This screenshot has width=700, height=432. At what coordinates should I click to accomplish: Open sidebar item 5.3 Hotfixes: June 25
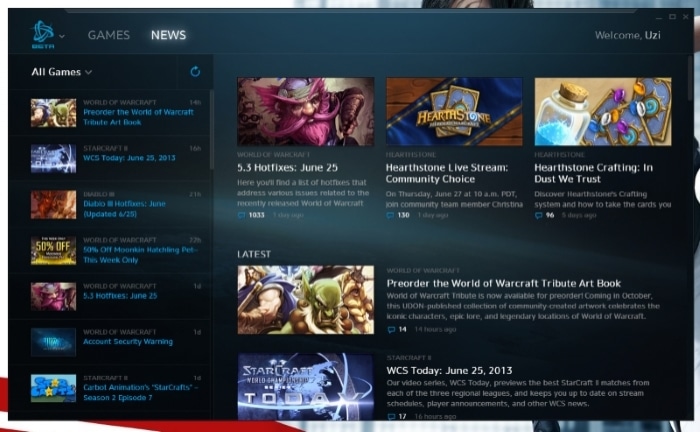[x=120, y=295]
